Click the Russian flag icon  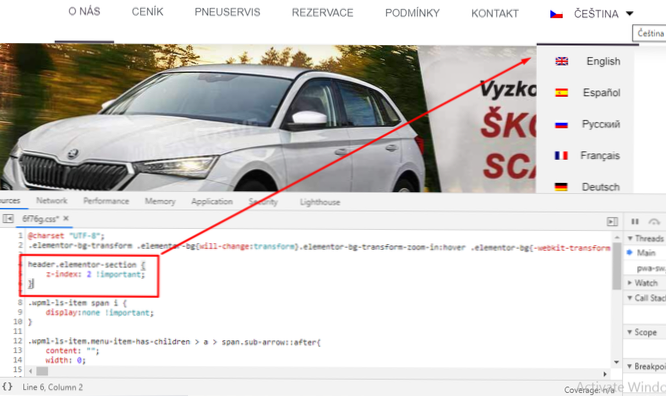[x=562, y=124]
